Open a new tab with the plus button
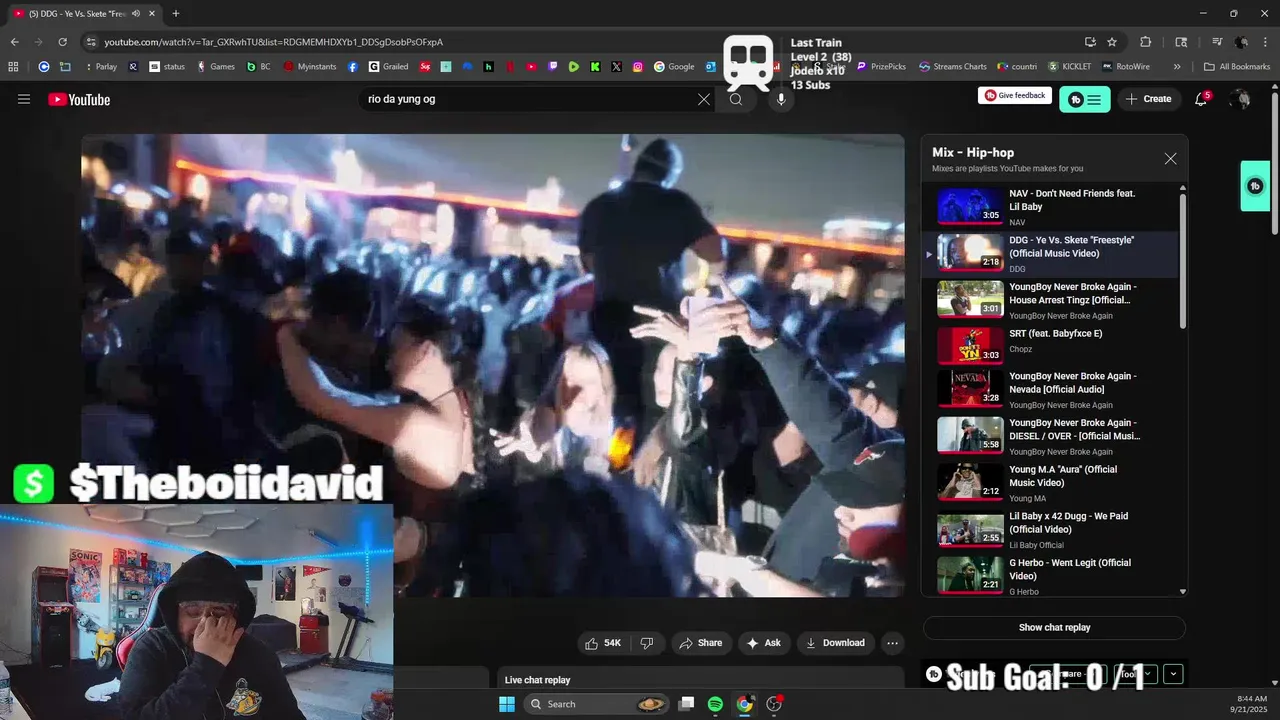 tap(176, 13)
